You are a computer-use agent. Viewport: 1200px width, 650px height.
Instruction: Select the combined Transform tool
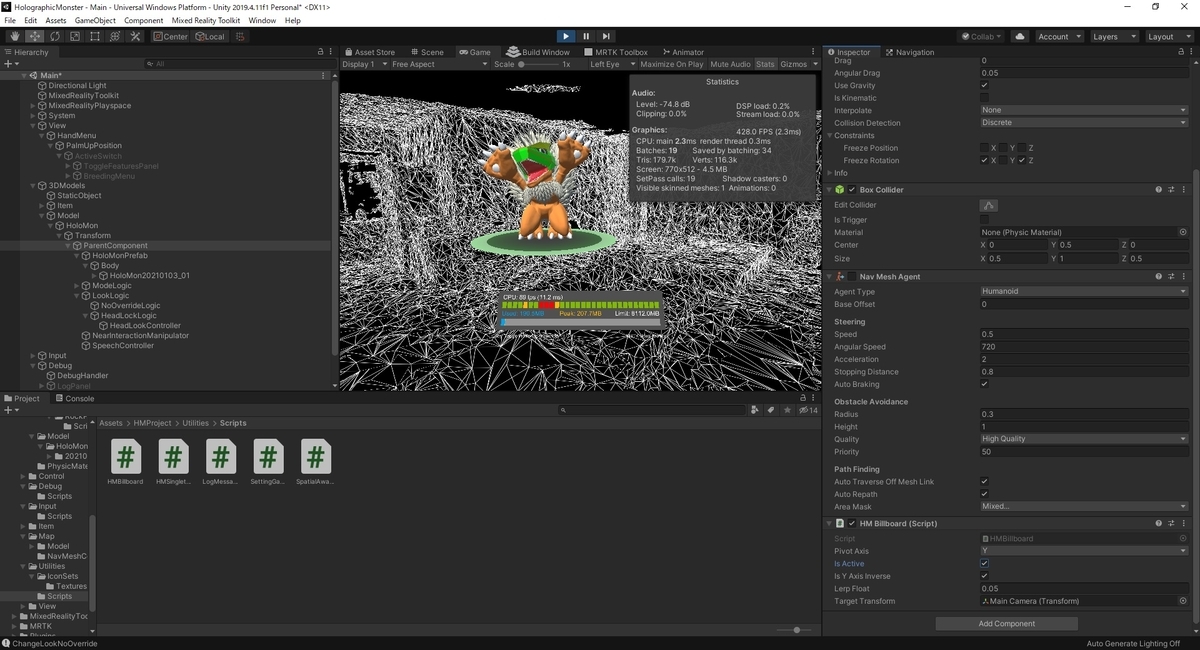click(x=114, y=36)
